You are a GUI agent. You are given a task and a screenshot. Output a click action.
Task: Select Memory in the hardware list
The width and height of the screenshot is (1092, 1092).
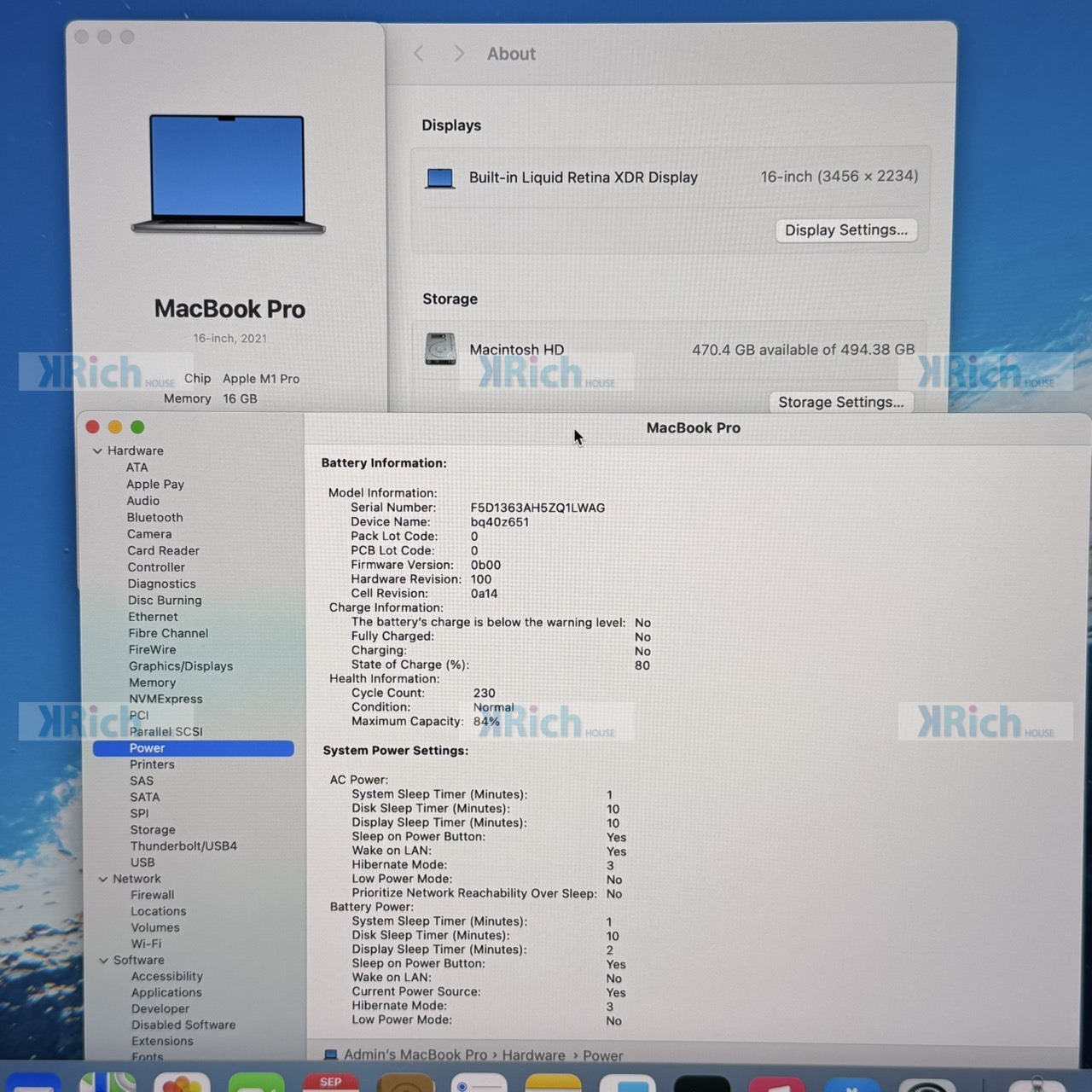pyautogui.click(x=153, y=682)
